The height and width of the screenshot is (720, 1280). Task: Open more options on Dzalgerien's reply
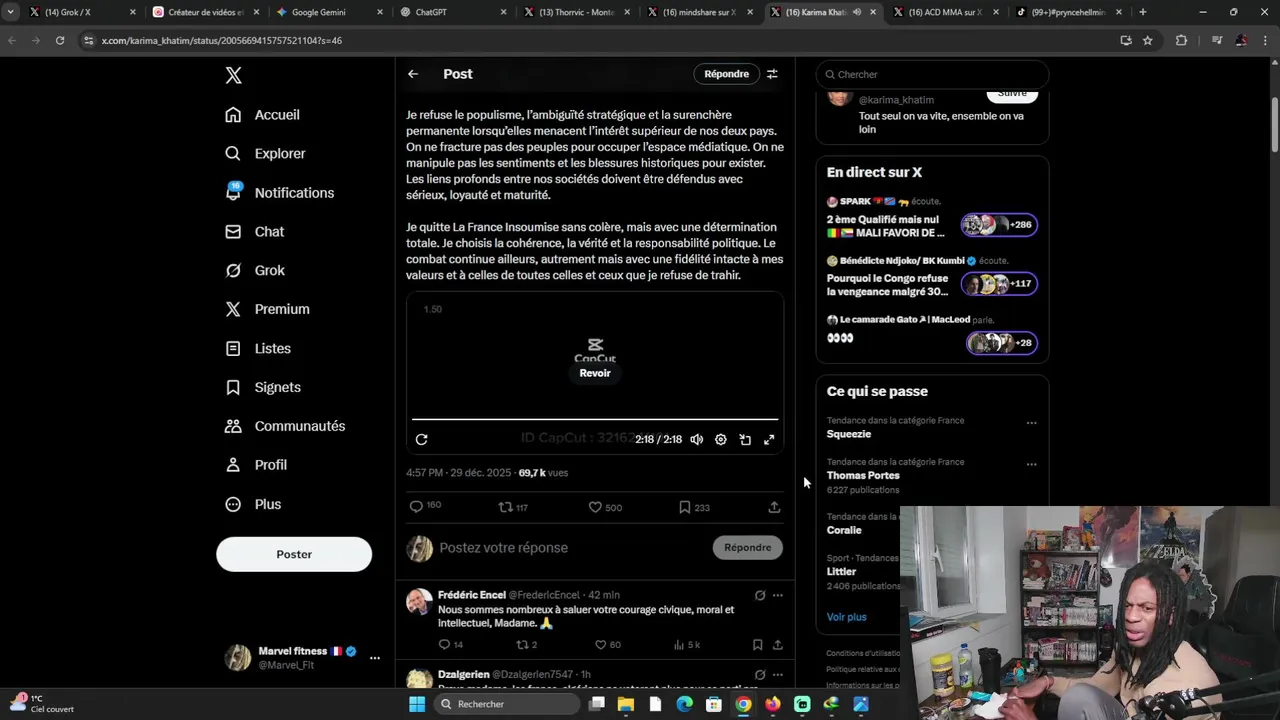coord(777,675)
